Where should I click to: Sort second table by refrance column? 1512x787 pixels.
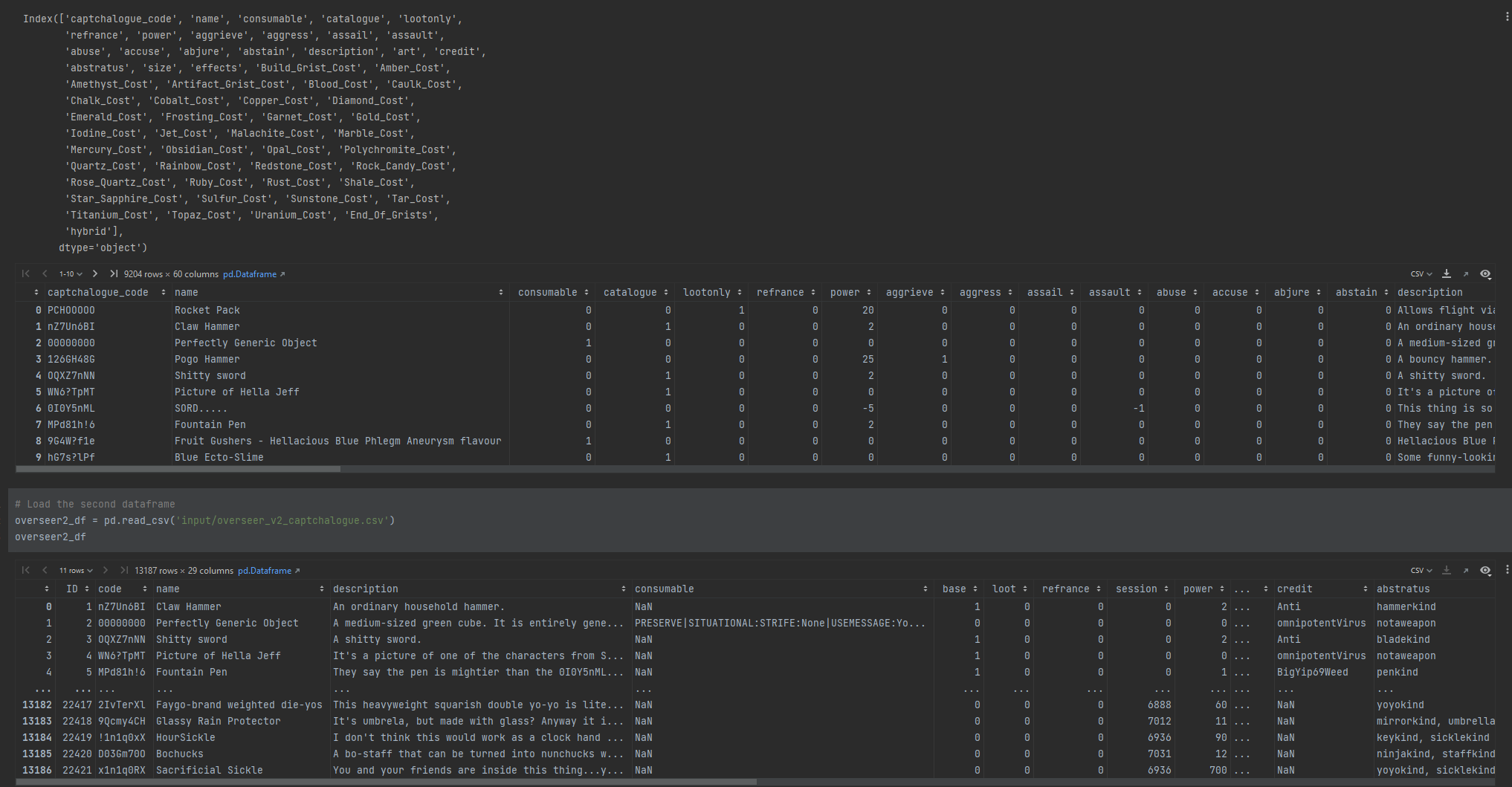click(1099, 589)
